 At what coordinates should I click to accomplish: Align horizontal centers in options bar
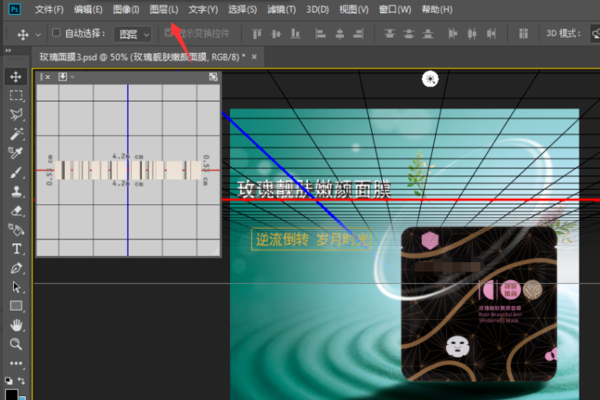339,34
